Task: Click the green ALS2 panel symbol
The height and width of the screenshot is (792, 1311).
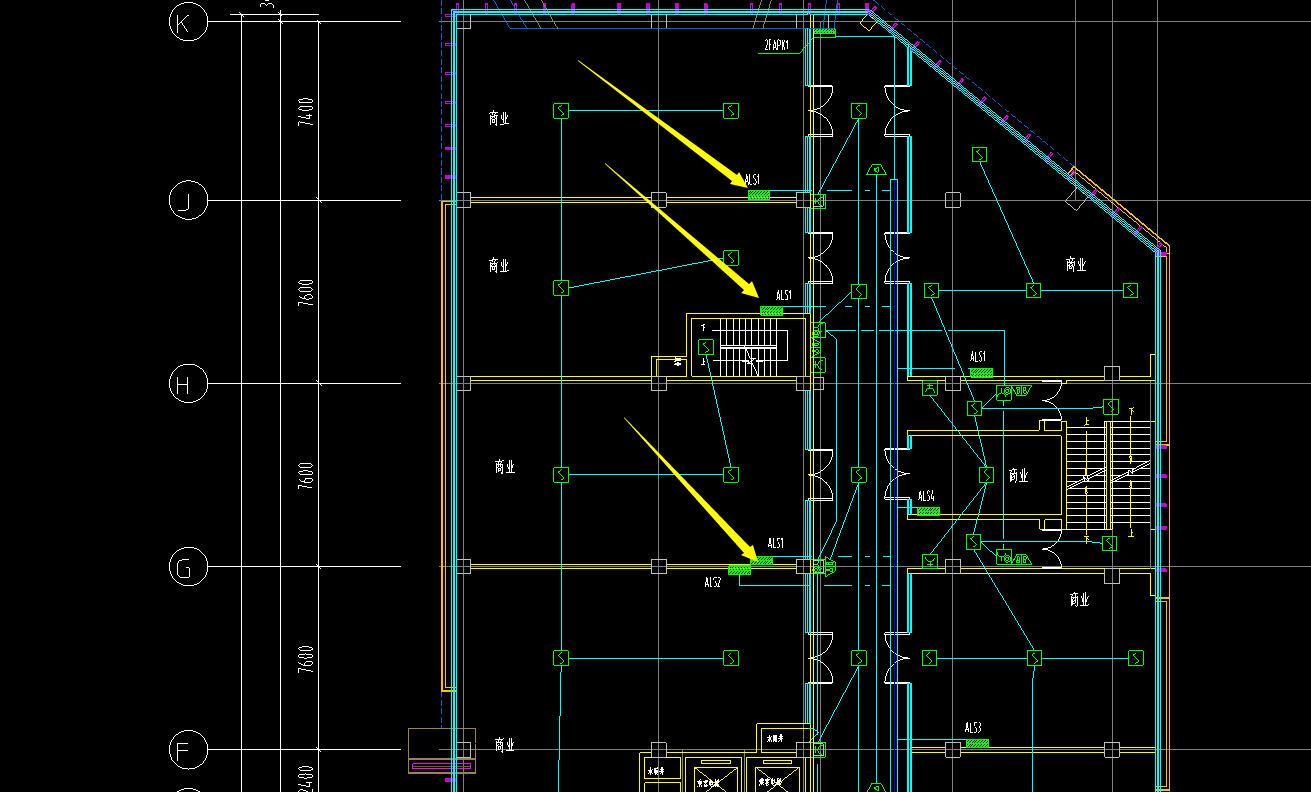Action: [x=740, y=570]
